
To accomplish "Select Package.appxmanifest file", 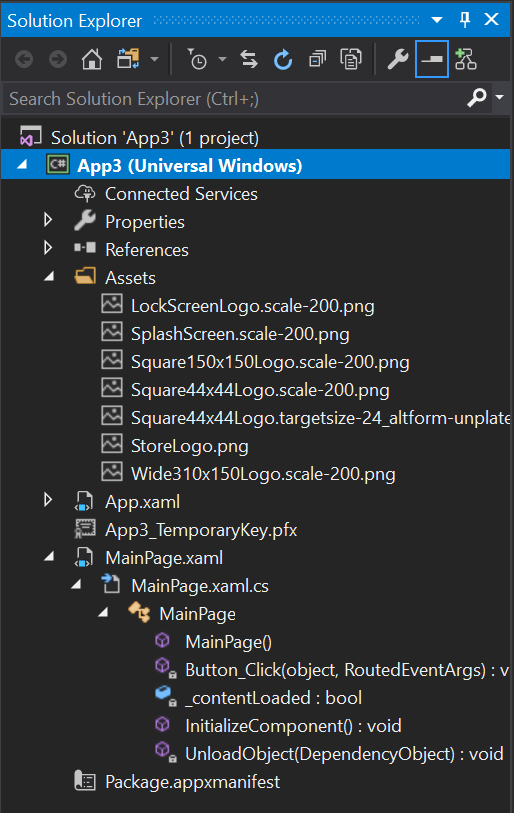I will click(192, 781).
